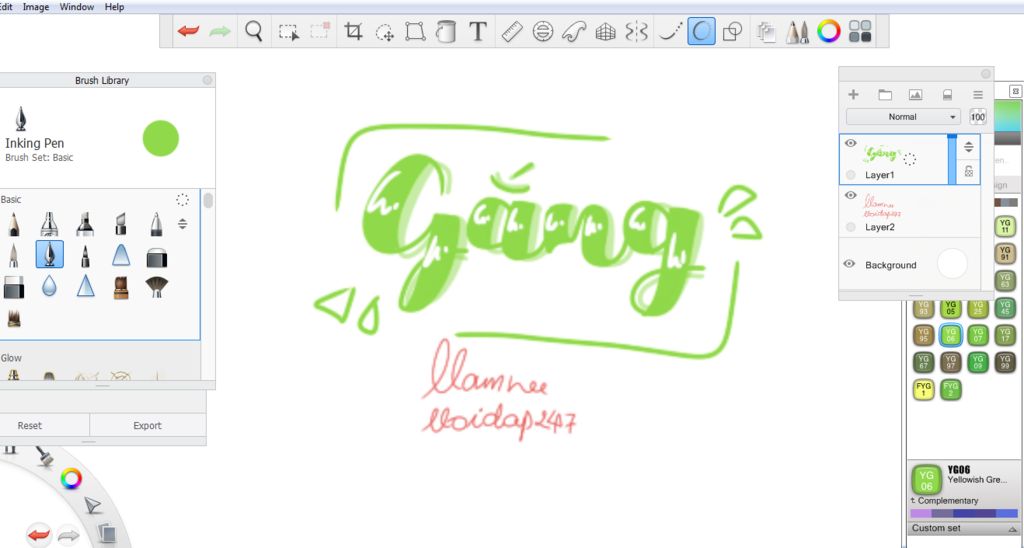The width and height of the screenshot is (1024, 548).
Task: Select the FYG1 fluorescent yellow swatch
Action: [923, 390]
